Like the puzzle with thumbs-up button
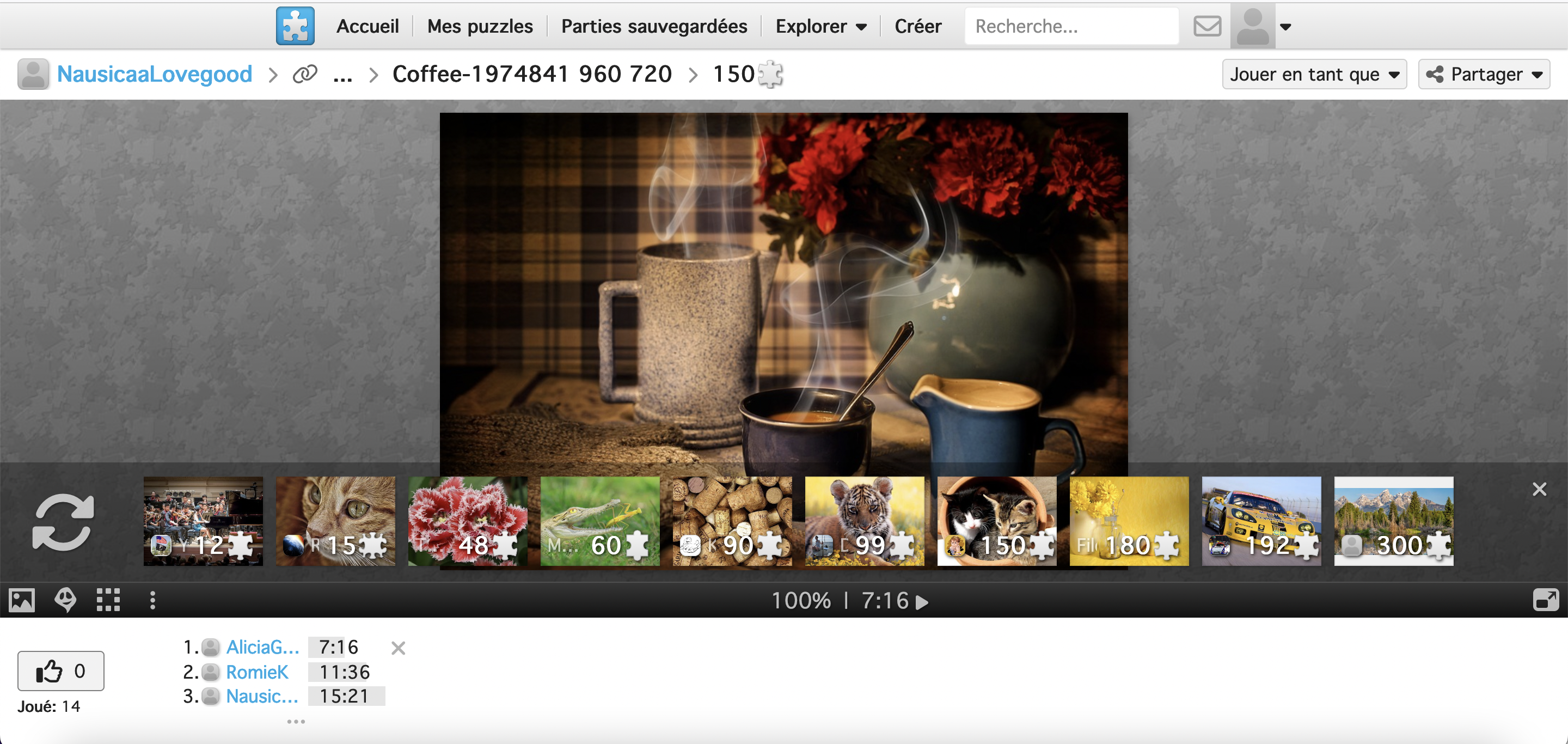1568x744 pixels. pyautogui.click(x=60, y=671)
